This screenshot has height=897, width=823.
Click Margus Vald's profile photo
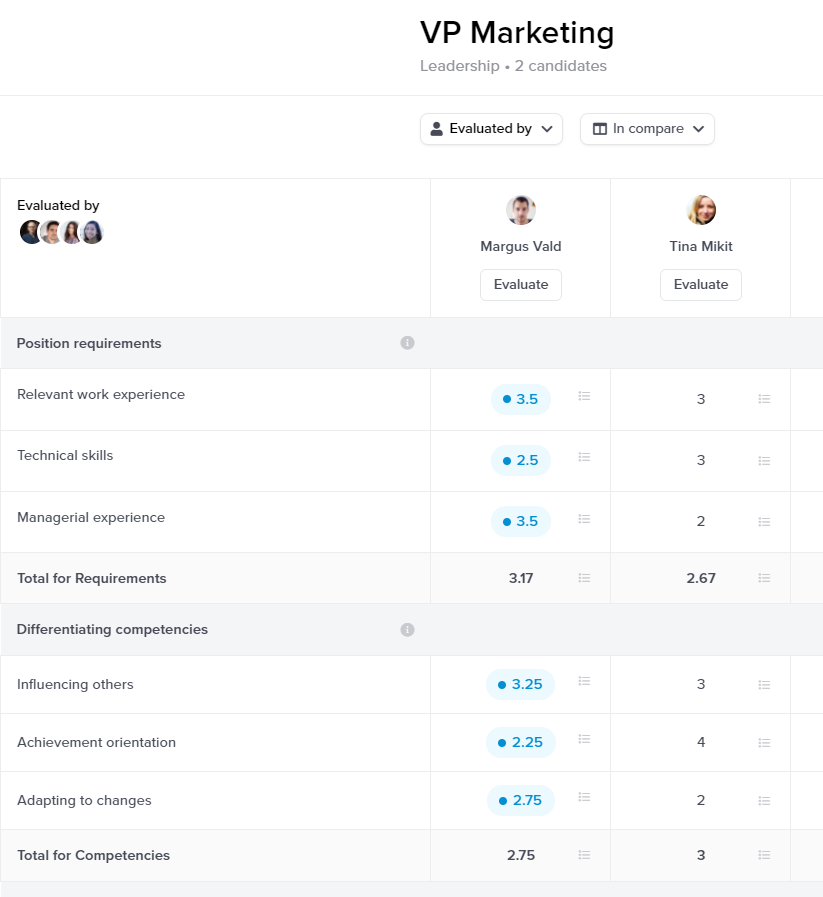coord(521,210)
